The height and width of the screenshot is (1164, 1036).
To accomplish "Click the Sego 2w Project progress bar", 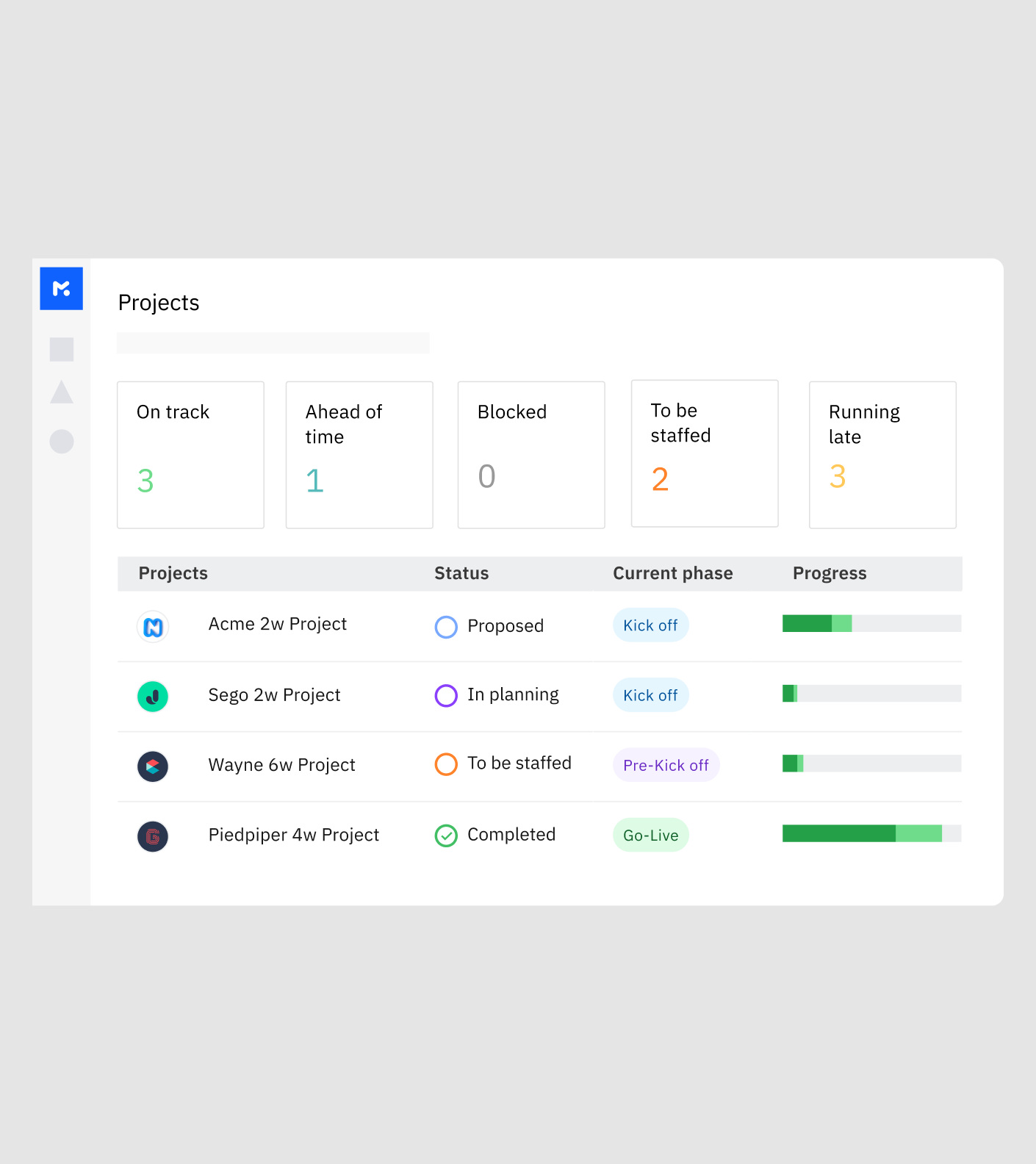I will pos(871,693).
